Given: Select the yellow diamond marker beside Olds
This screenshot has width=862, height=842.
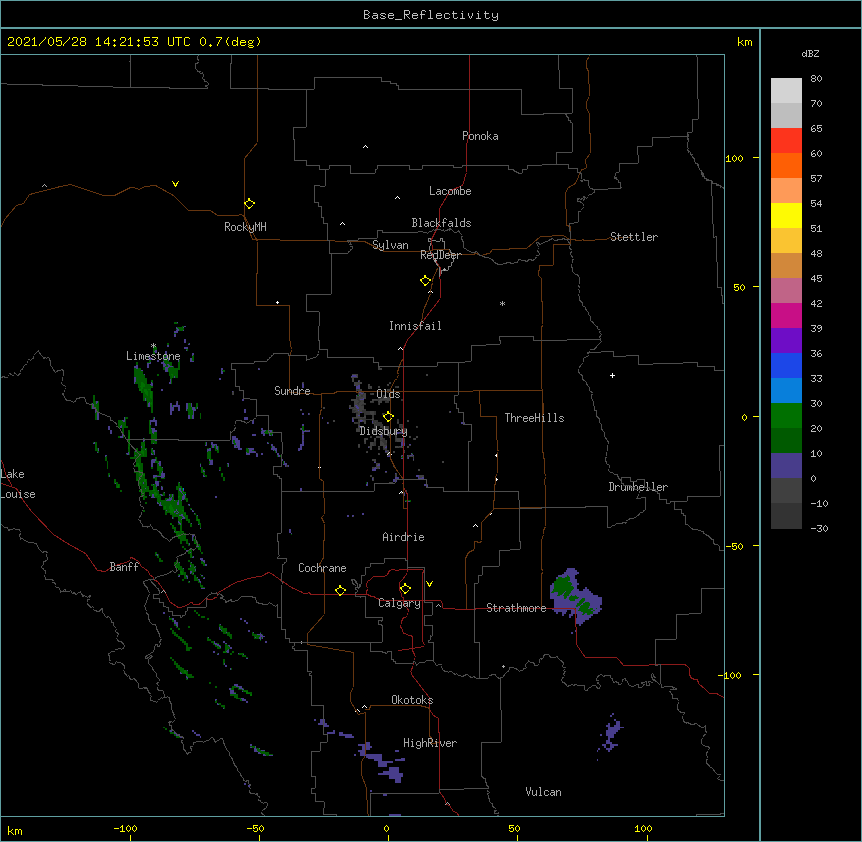Looking at the screenshot, I should click(x=388, y=416).
